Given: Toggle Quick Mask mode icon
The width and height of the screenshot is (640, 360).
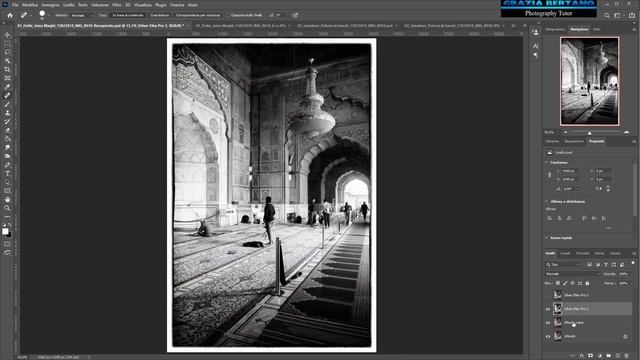Looking at the screenshot, I should click(x=7, y=244).
